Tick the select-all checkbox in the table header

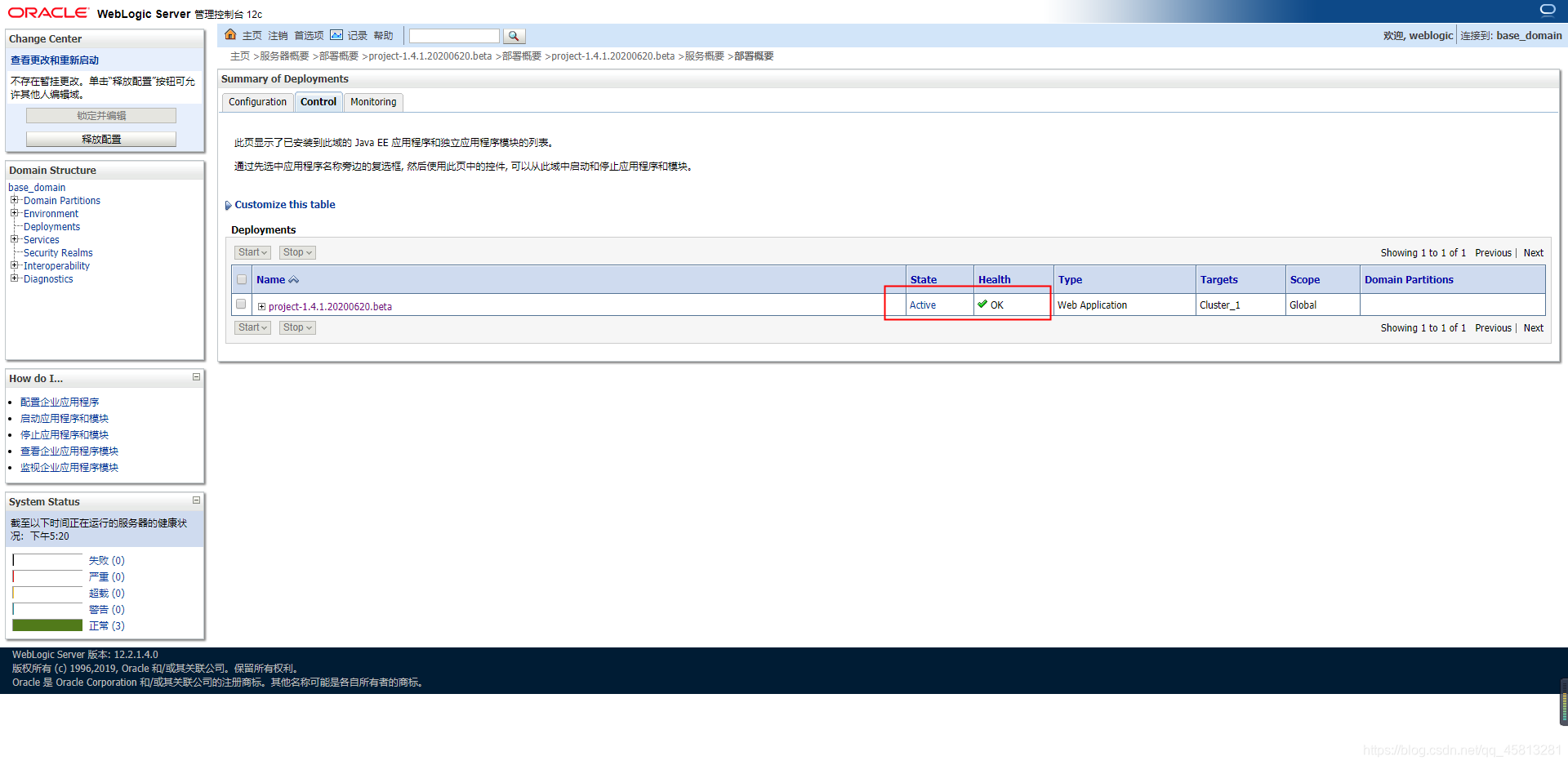point(242,279)
